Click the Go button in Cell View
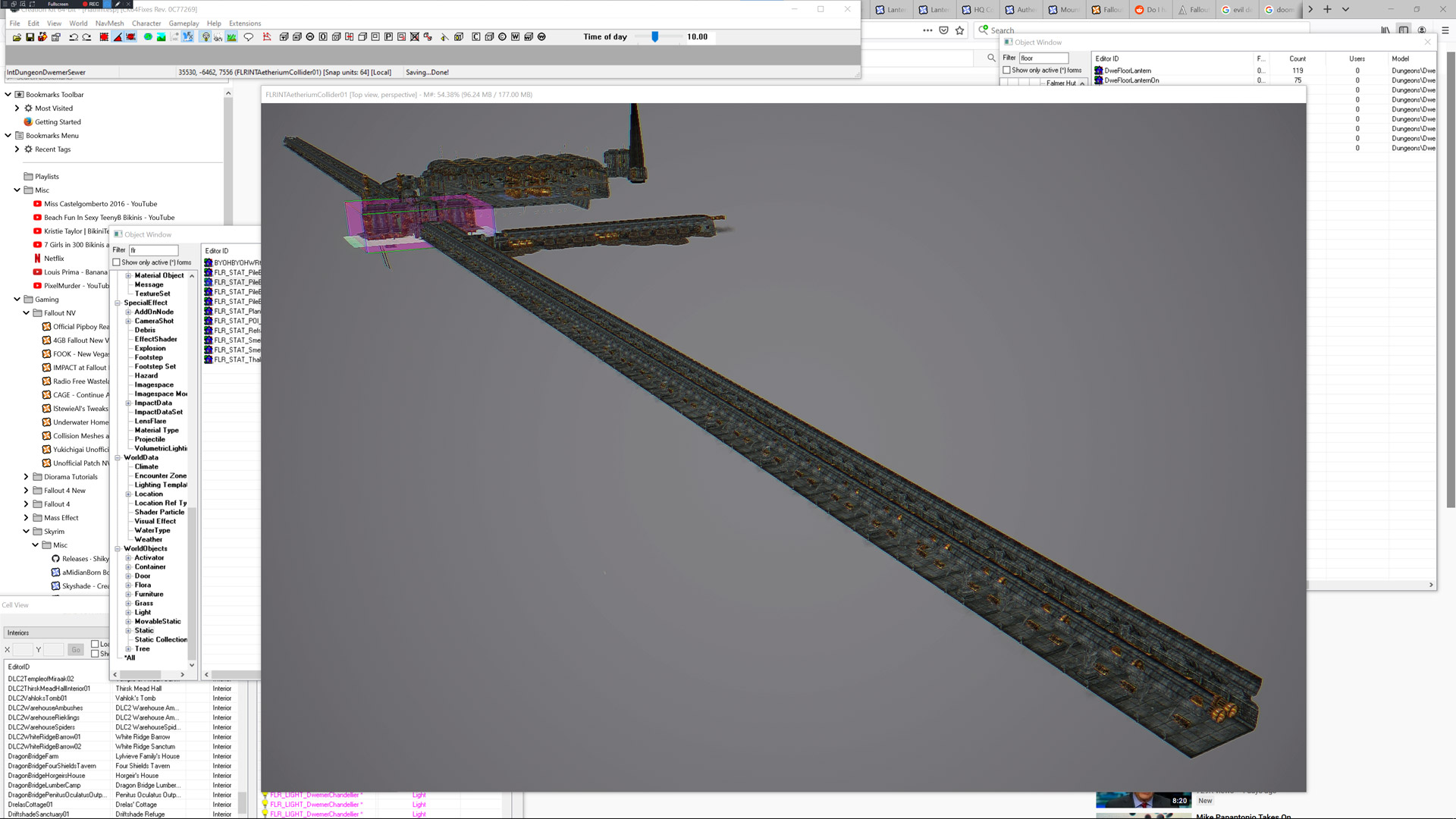Image resolution: width=1456 pixels, height=819 pixels. tap(76, 650)
